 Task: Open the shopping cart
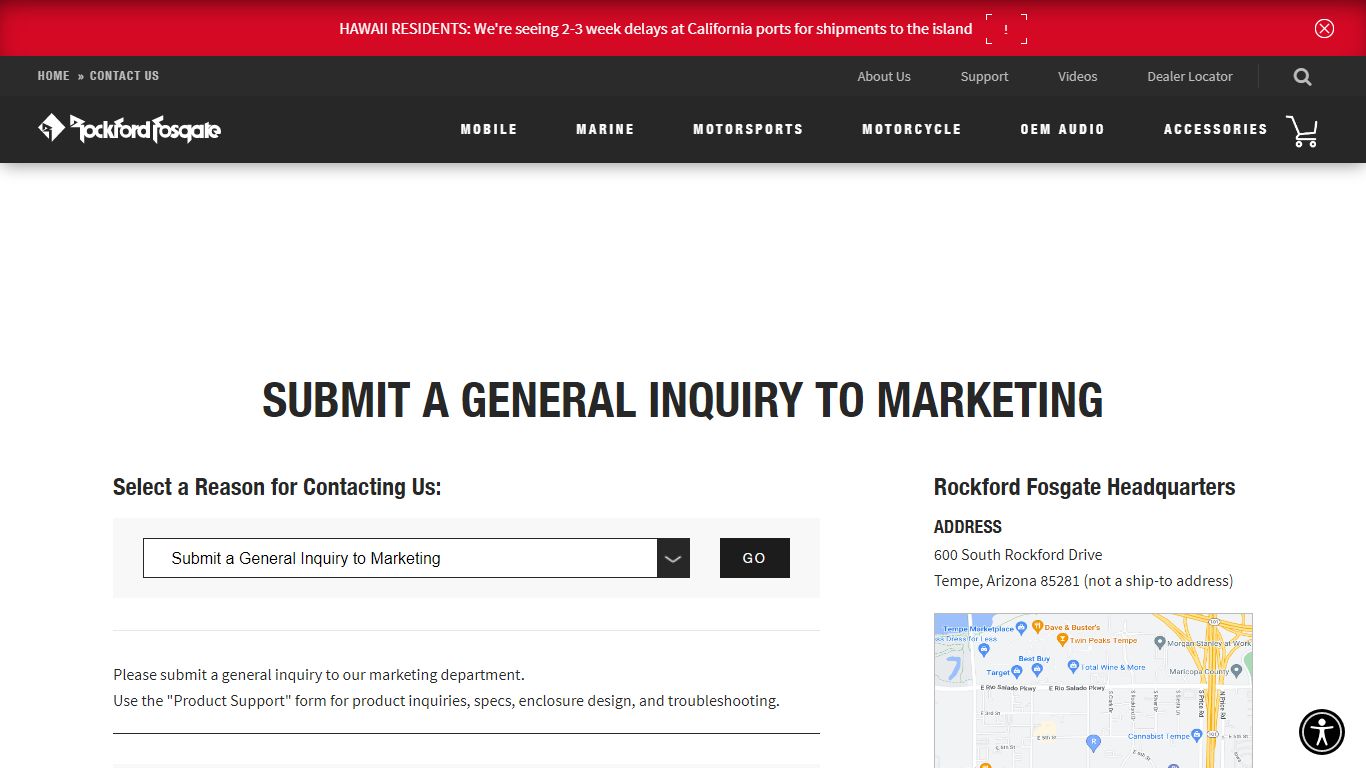pos(1302,130)
